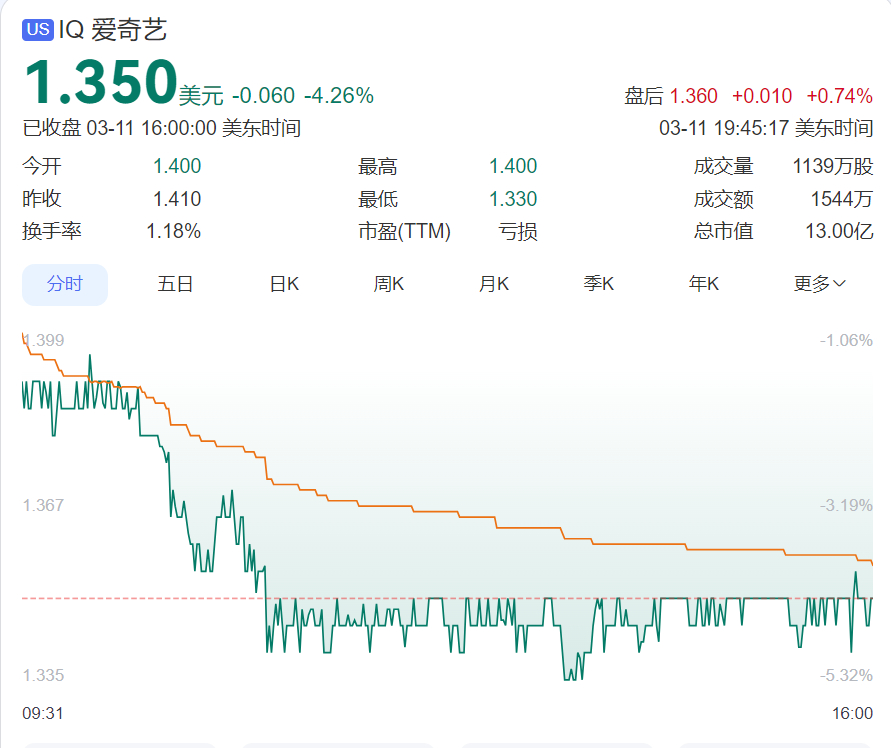Click the 最高 value 1.400
Image resolution: width=891 pixels, height=748 pixels.
(513, 166)
